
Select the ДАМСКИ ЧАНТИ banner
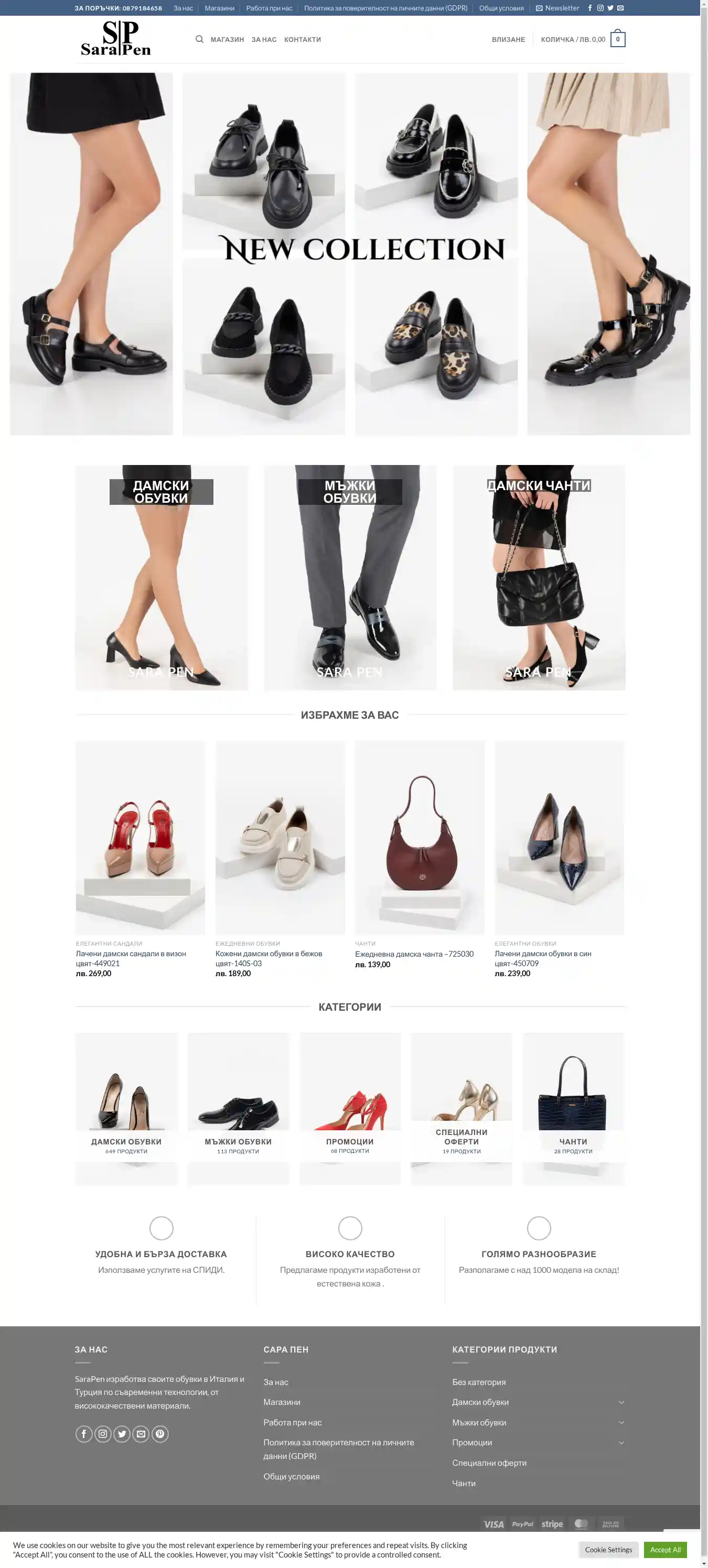click(539, 577)
